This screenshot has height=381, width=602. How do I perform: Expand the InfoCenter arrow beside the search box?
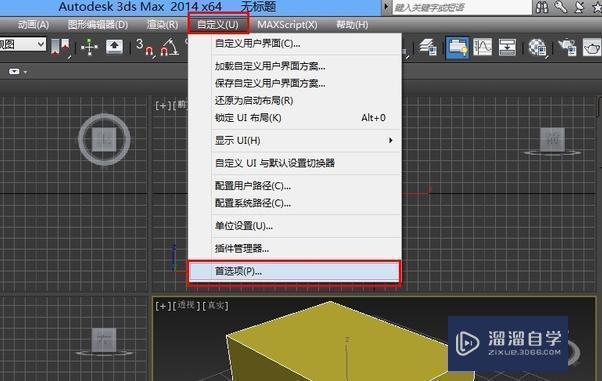click(x=386, y=7)
